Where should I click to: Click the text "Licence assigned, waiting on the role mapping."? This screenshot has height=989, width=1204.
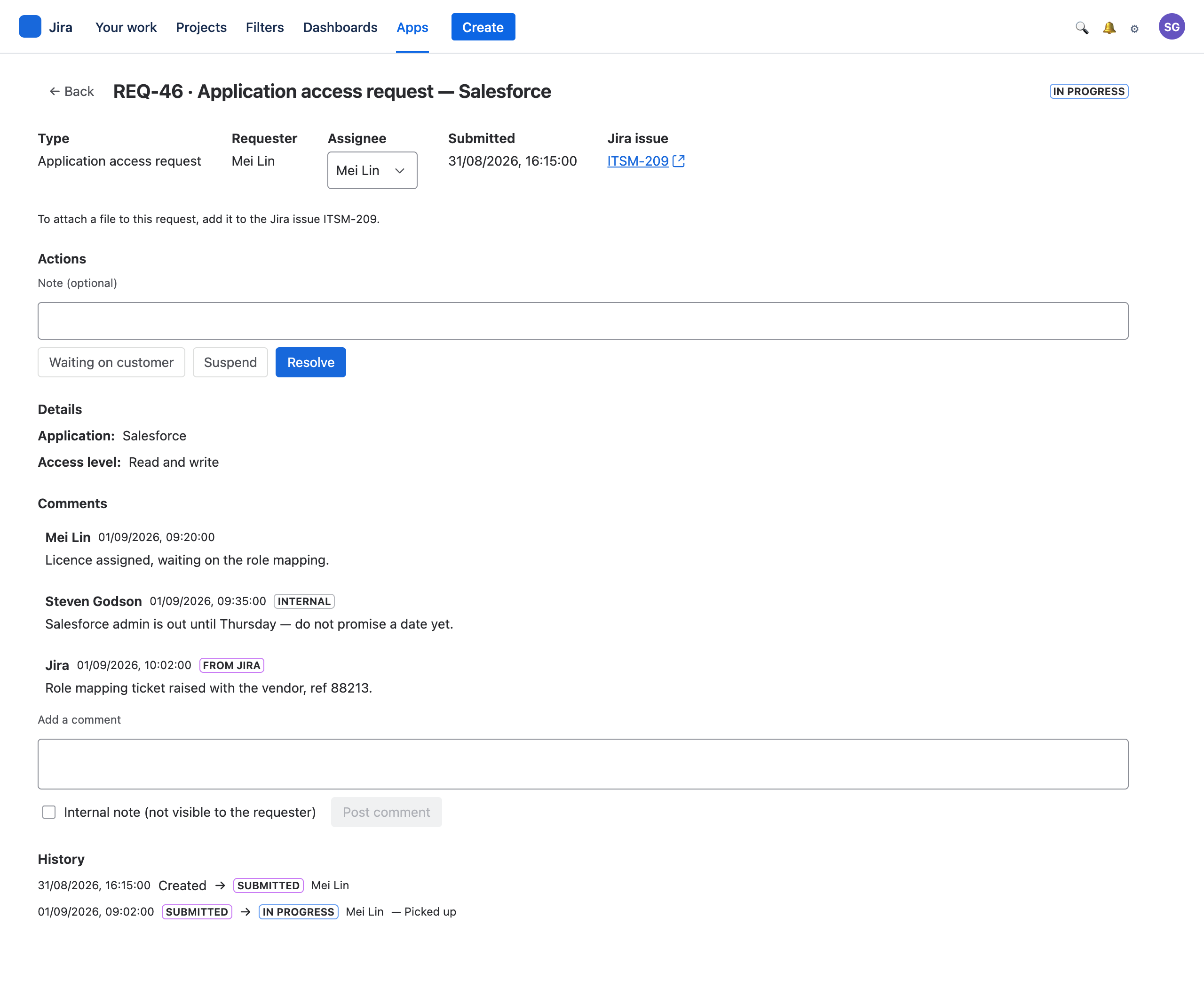click(187, 560)
